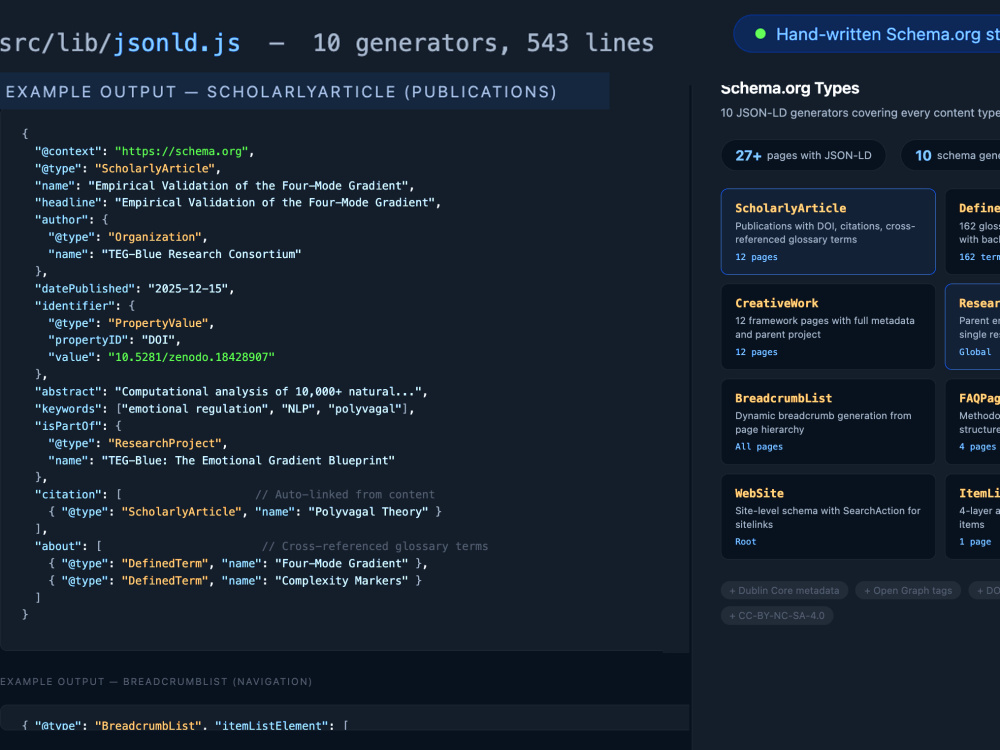
Task: Click the green status dot in badge
Action: (760, 34)
